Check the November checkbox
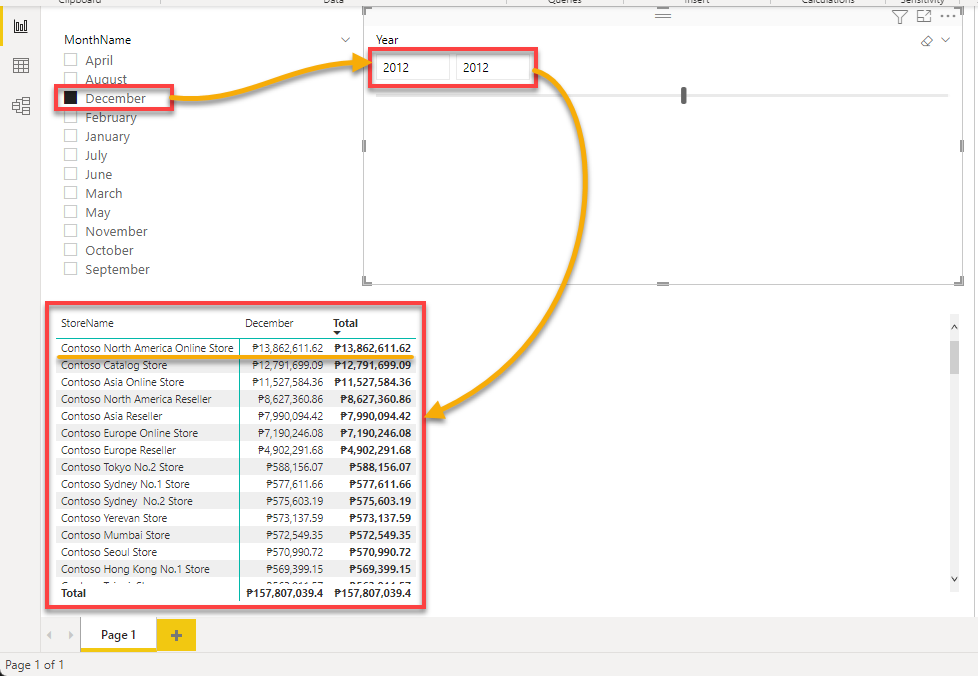 (70, 231)
